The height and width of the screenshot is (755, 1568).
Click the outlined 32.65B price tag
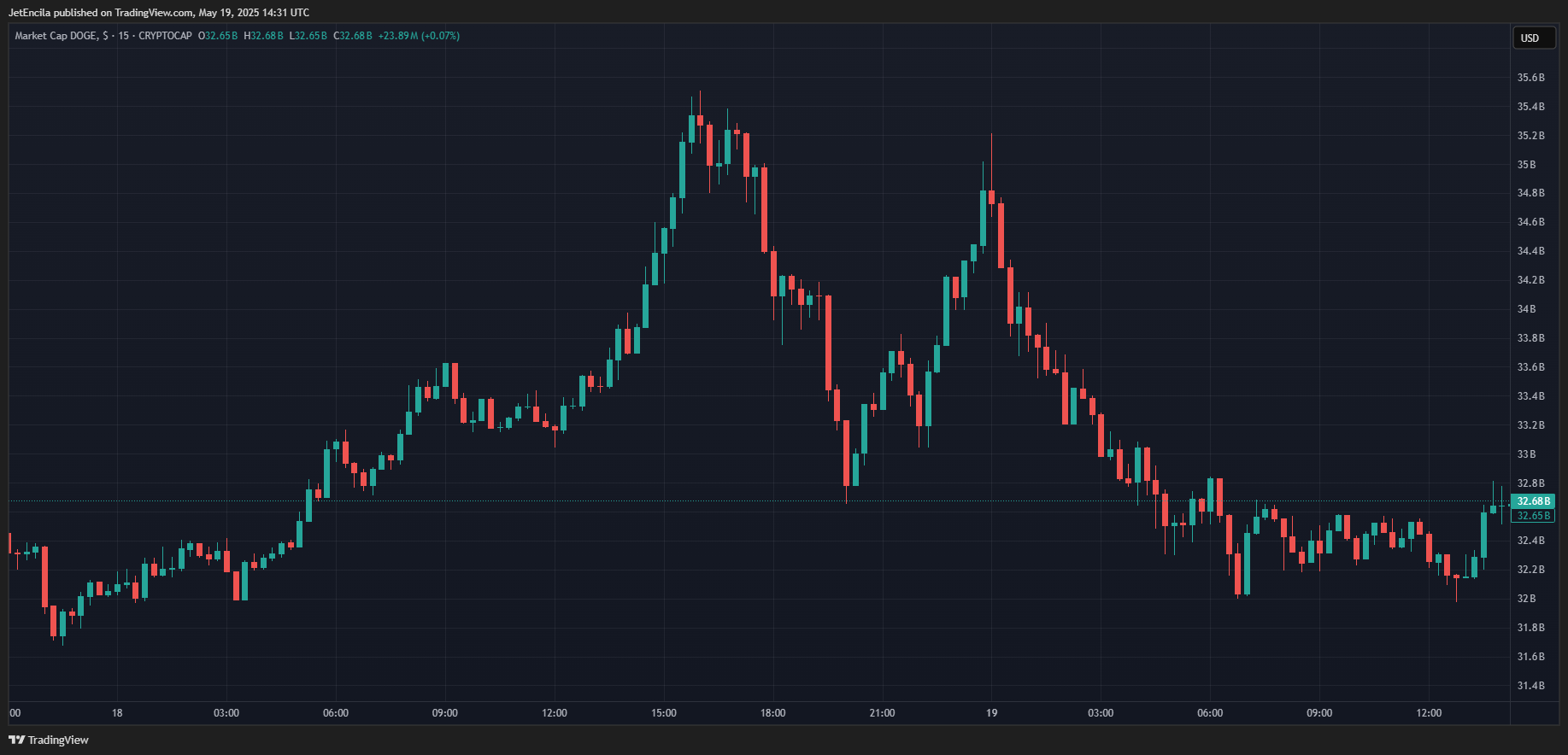(1533, 516)
